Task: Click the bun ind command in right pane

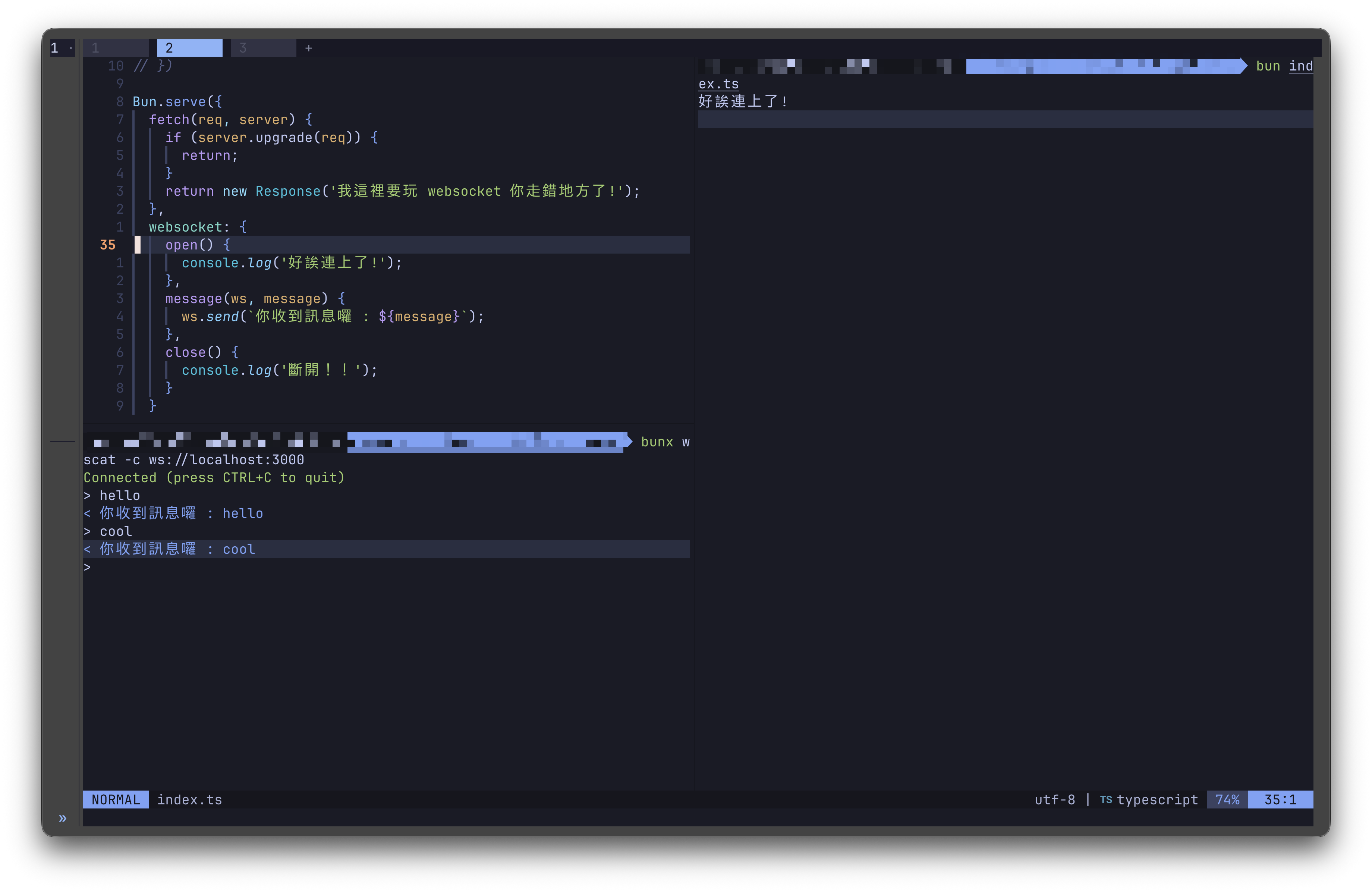Action: click(1284, 66)
